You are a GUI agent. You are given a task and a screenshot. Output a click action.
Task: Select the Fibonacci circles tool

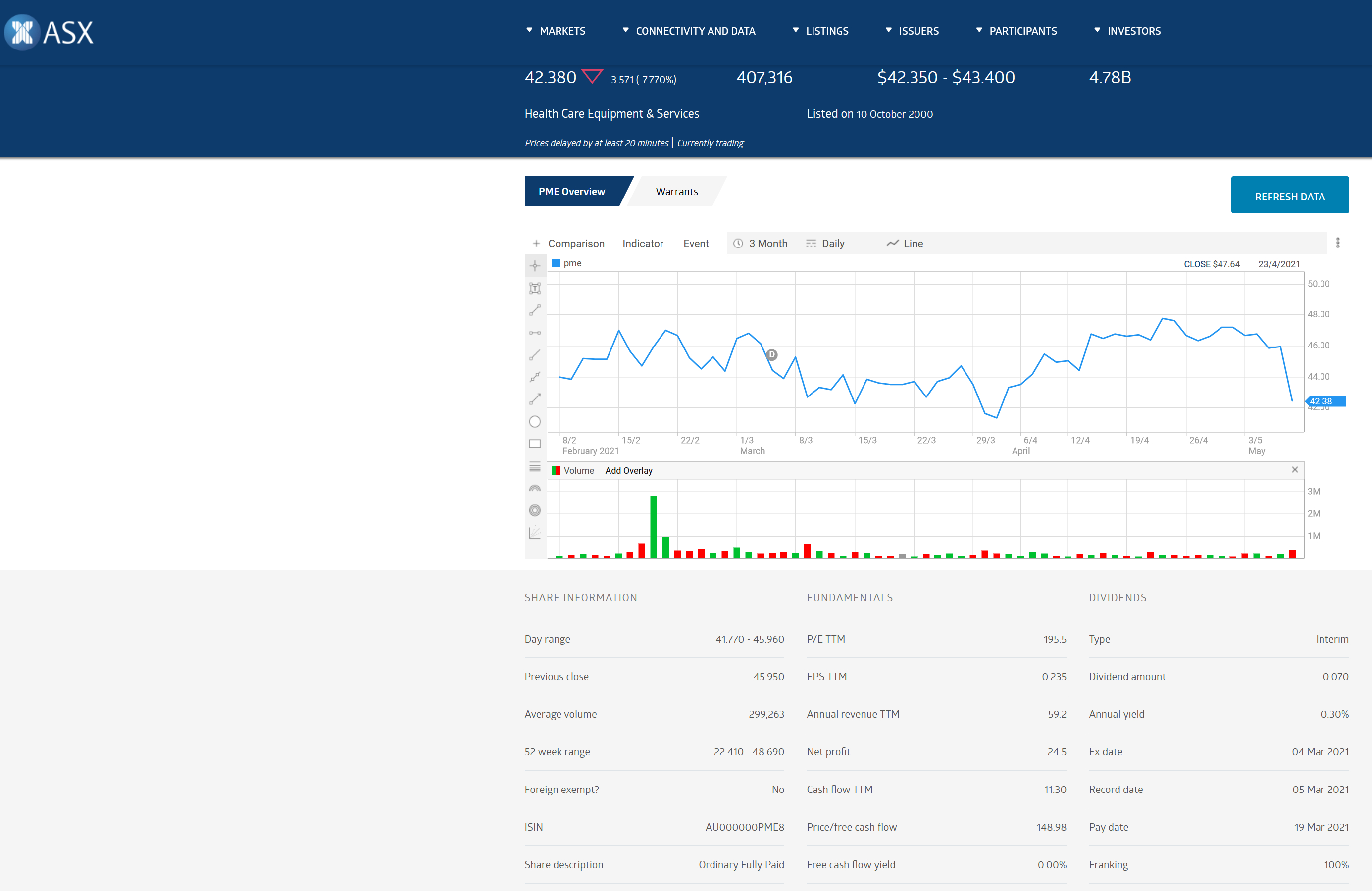click(535, 511)
